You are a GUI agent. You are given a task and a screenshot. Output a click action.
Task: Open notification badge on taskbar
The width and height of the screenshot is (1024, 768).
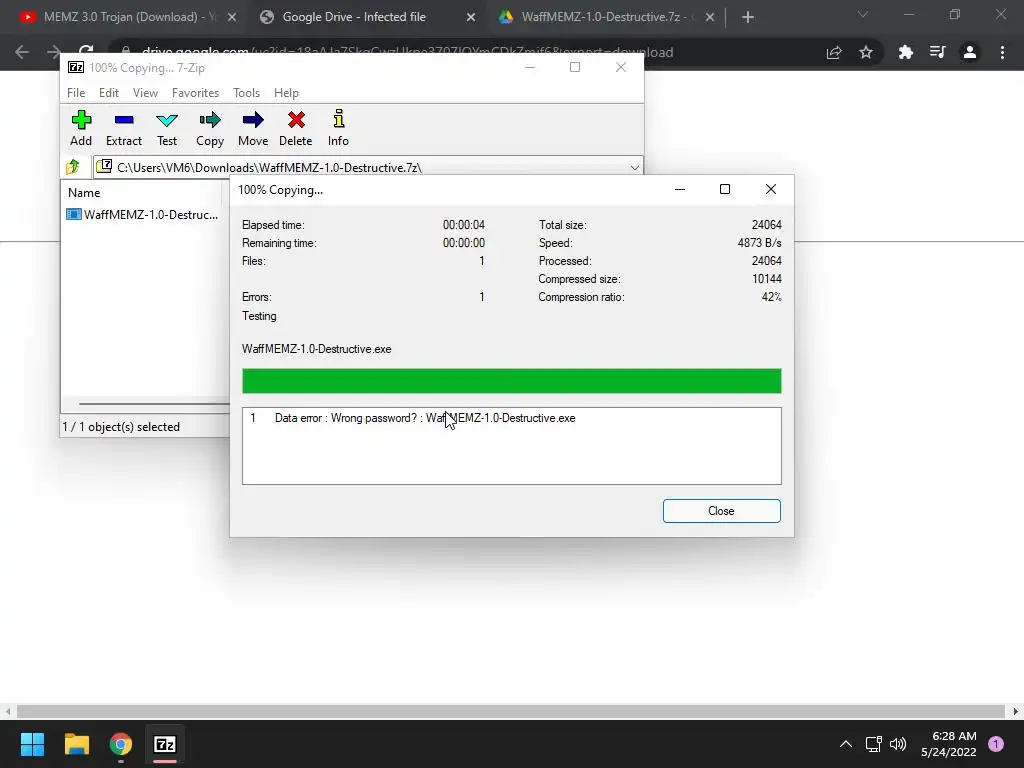[996, 744]
